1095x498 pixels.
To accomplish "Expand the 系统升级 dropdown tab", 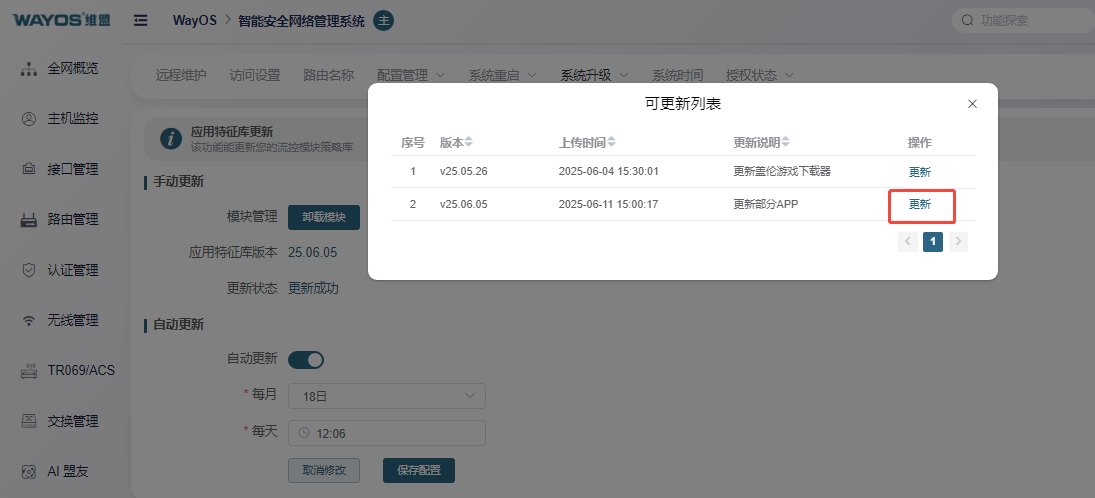I will [x=594, y=75].
